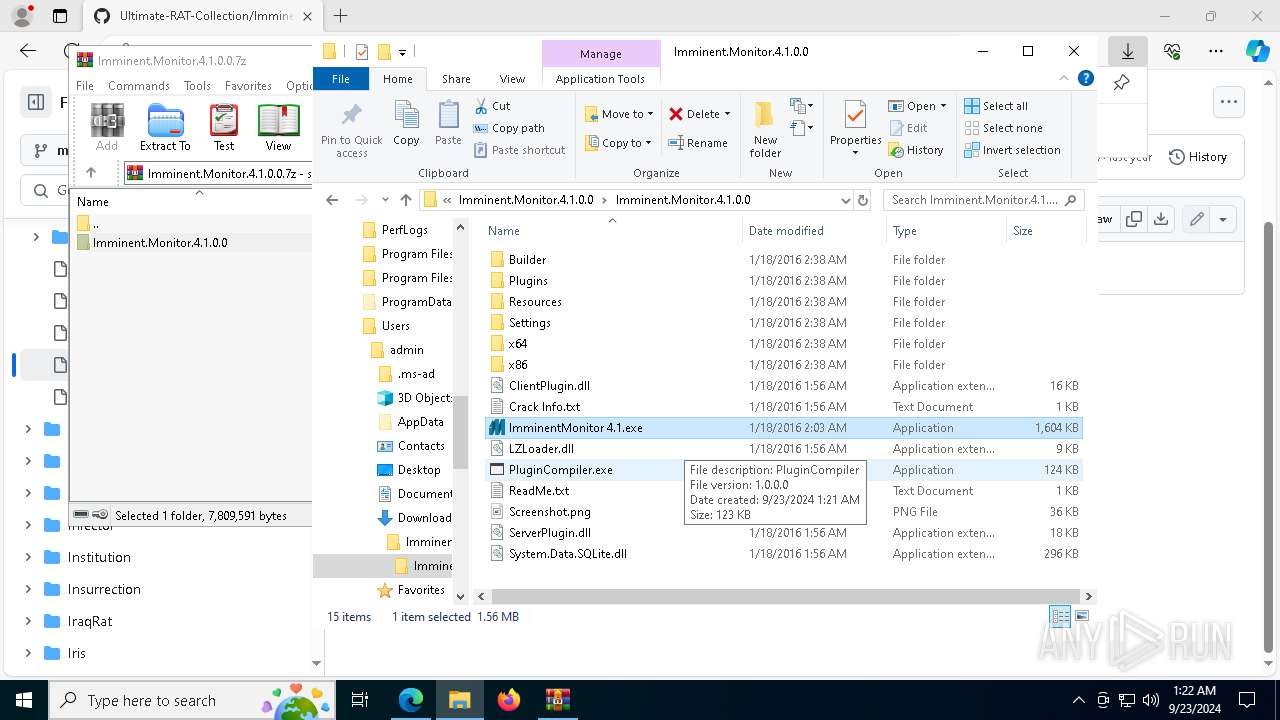Select ImminentMonitor 4.1.exe file
Image resolution: width=1280 pixels, height=720 pixels.
tap(783, 428)
